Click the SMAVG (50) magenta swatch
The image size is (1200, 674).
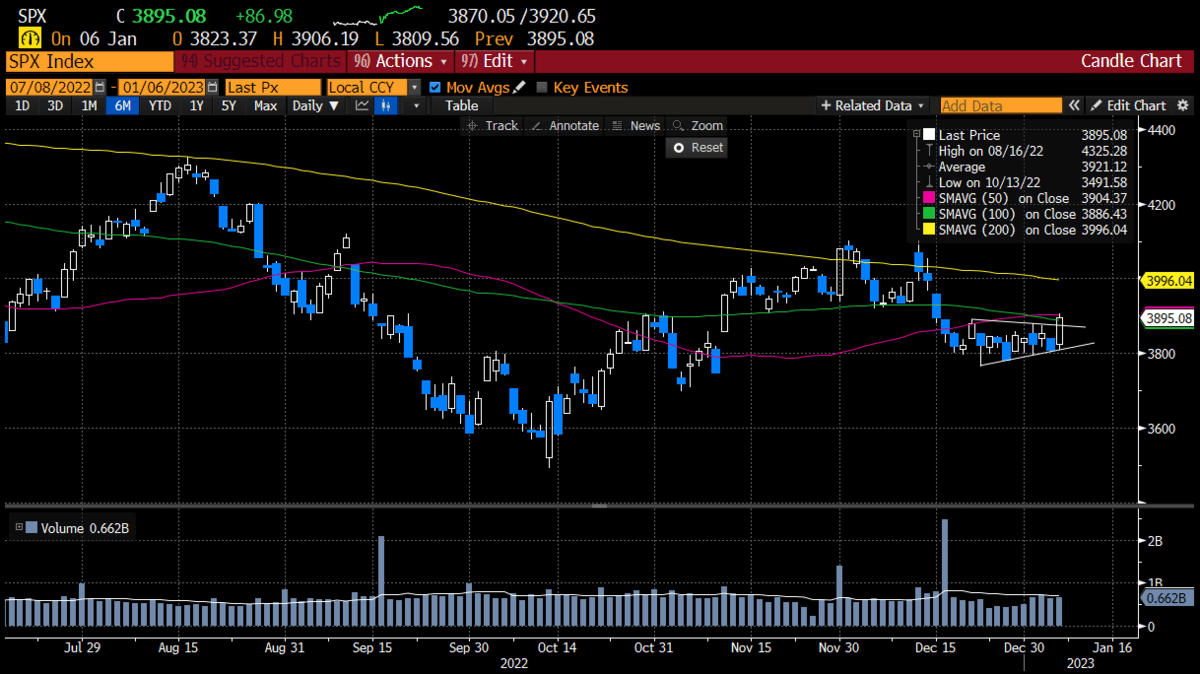929,198
